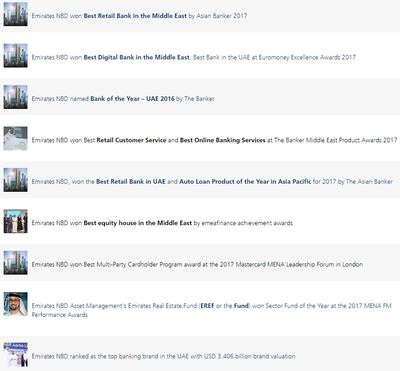The image size is (400, 371).
Task: Click thumbnail beside Best Retail Bank in UAE
Action: coord(16,180)
